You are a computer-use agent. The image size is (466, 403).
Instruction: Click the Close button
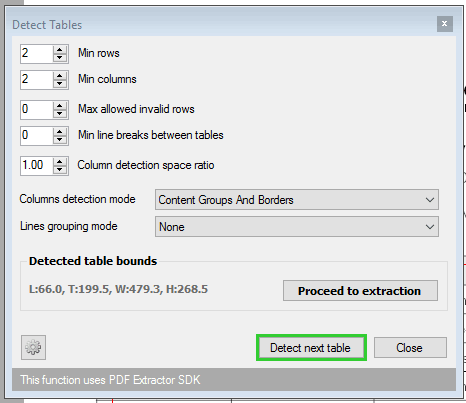(x=410, y=348)
